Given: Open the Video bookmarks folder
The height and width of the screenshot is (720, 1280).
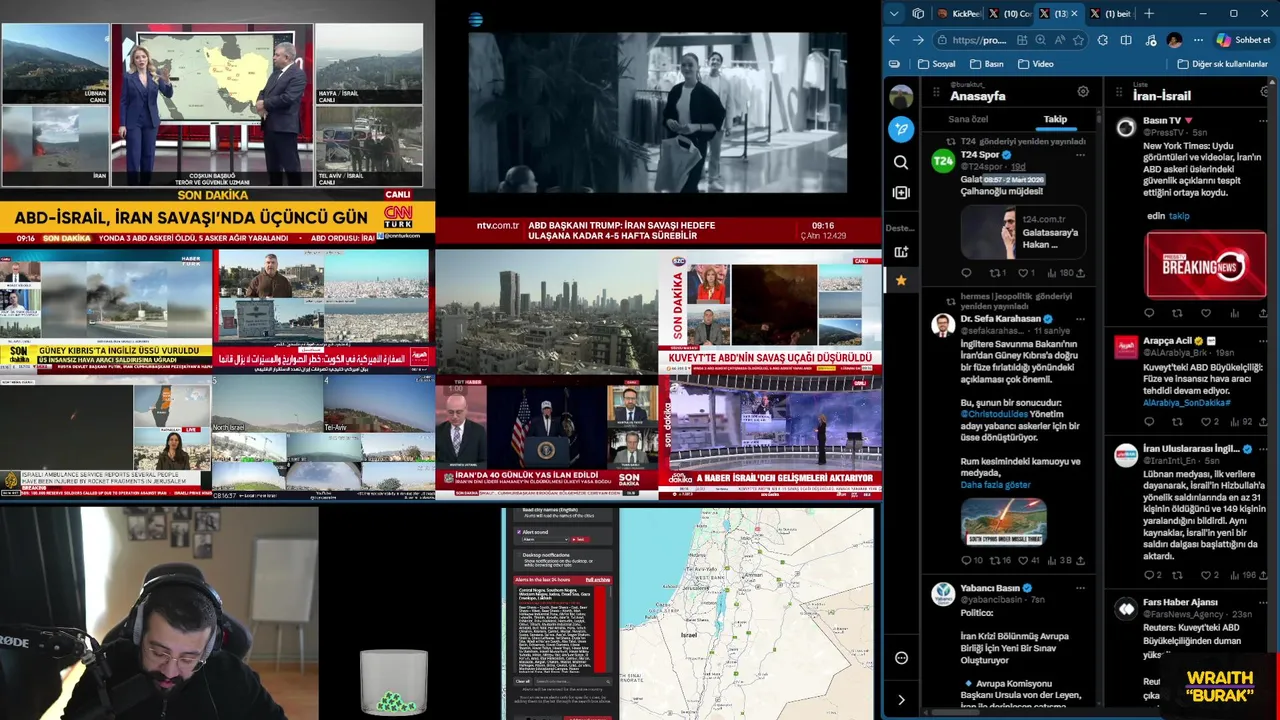Looking at the screenshot, I should pyautogui.click(x=1035, y=64).
